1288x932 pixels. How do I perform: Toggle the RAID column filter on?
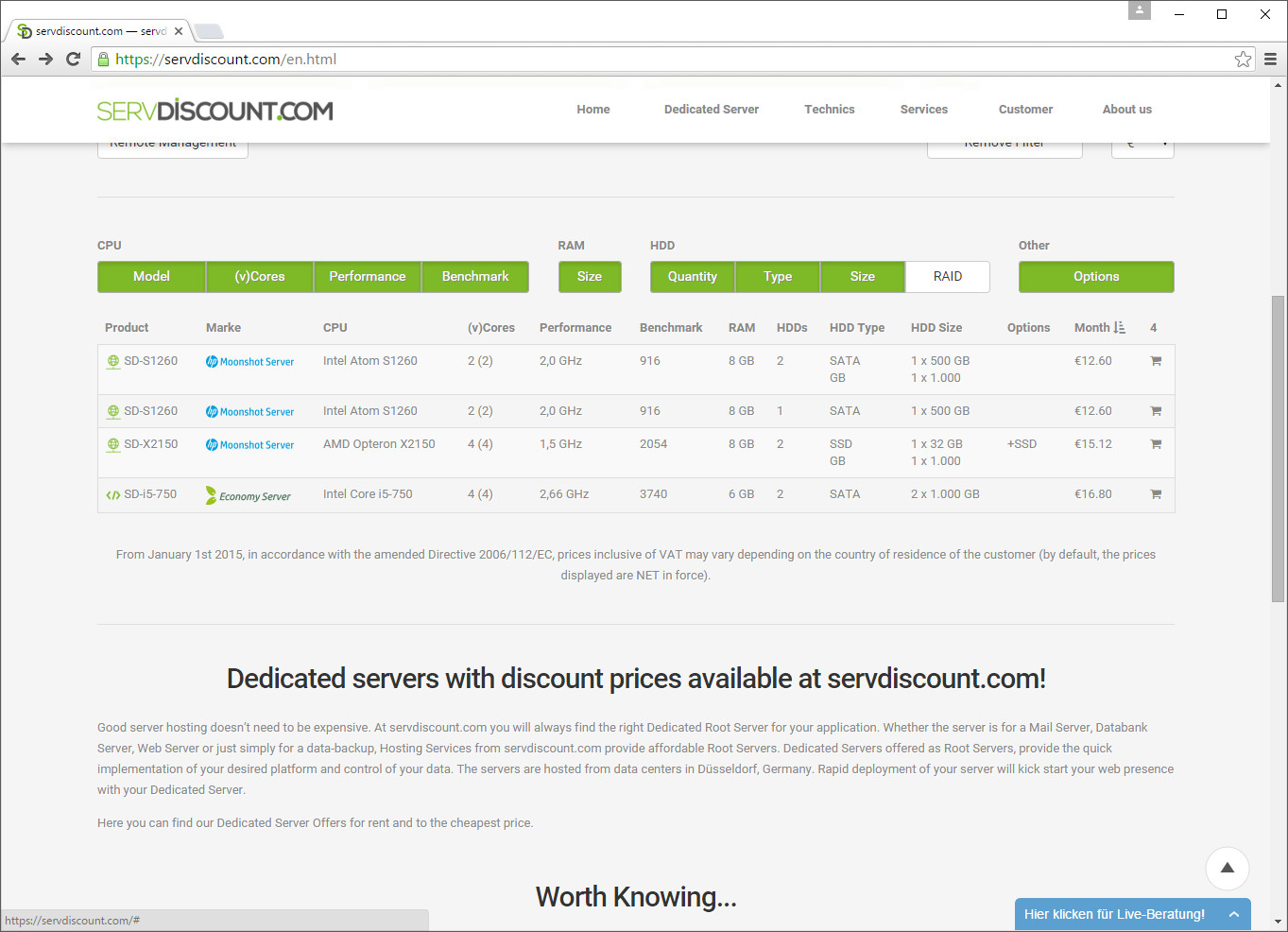947,277
